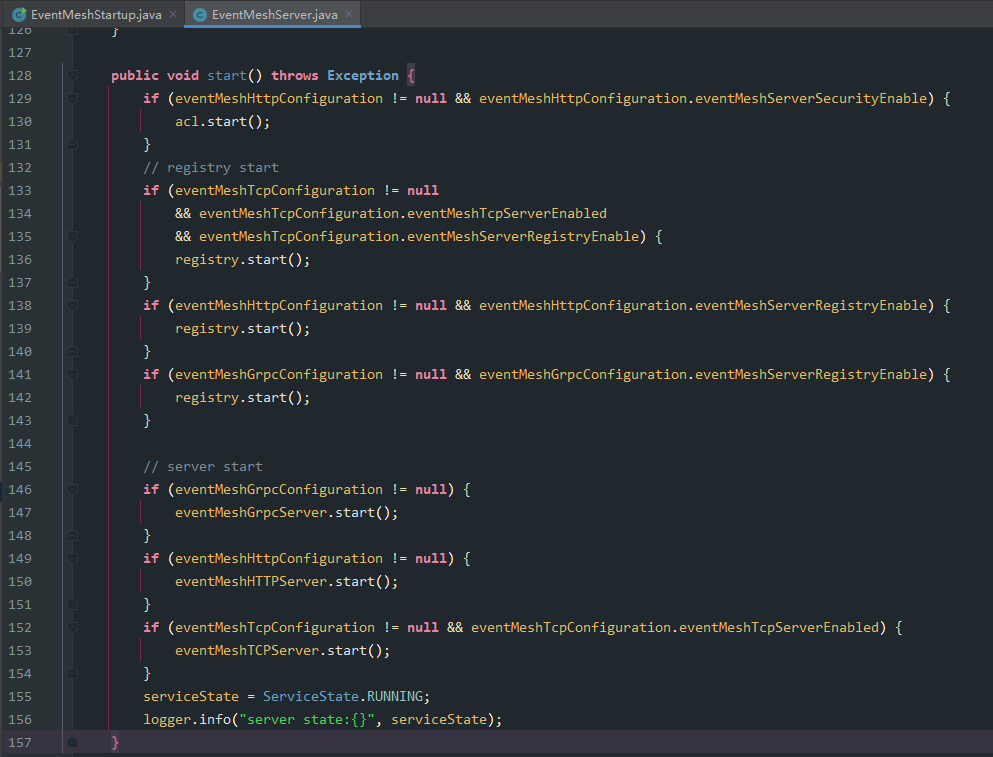Viewport: 993px width, 757px height.
Task: Click 'eventMeshHTTPServer.start();' call
Action: 286,582
